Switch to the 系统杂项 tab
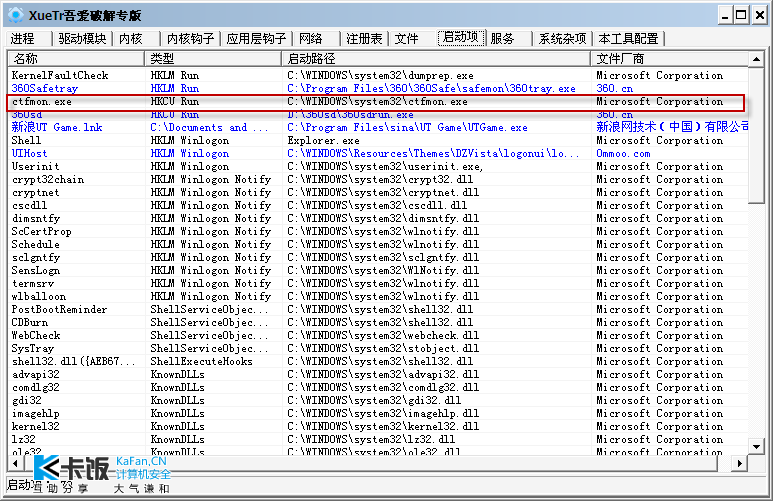 point(562,38)
